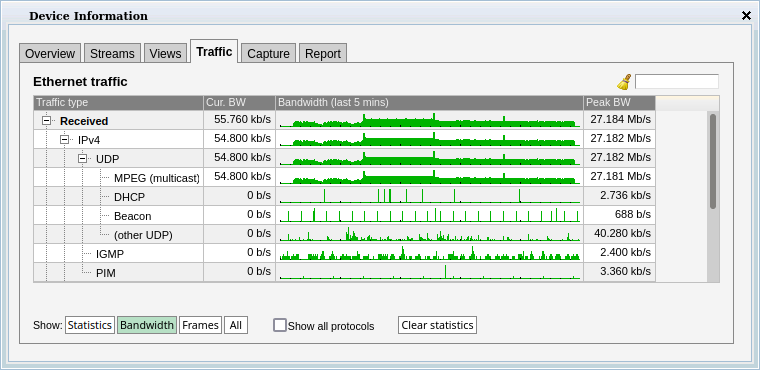Click the traffic table vertical scrollbar
Screen dimensions: 760x370
[713, 161]
